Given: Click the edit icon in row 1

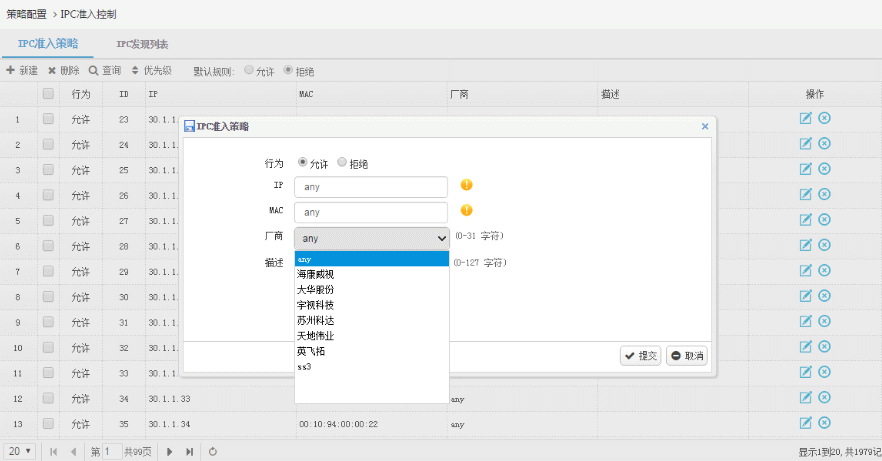Looking at the screenshot, I should tap(805, 118).
